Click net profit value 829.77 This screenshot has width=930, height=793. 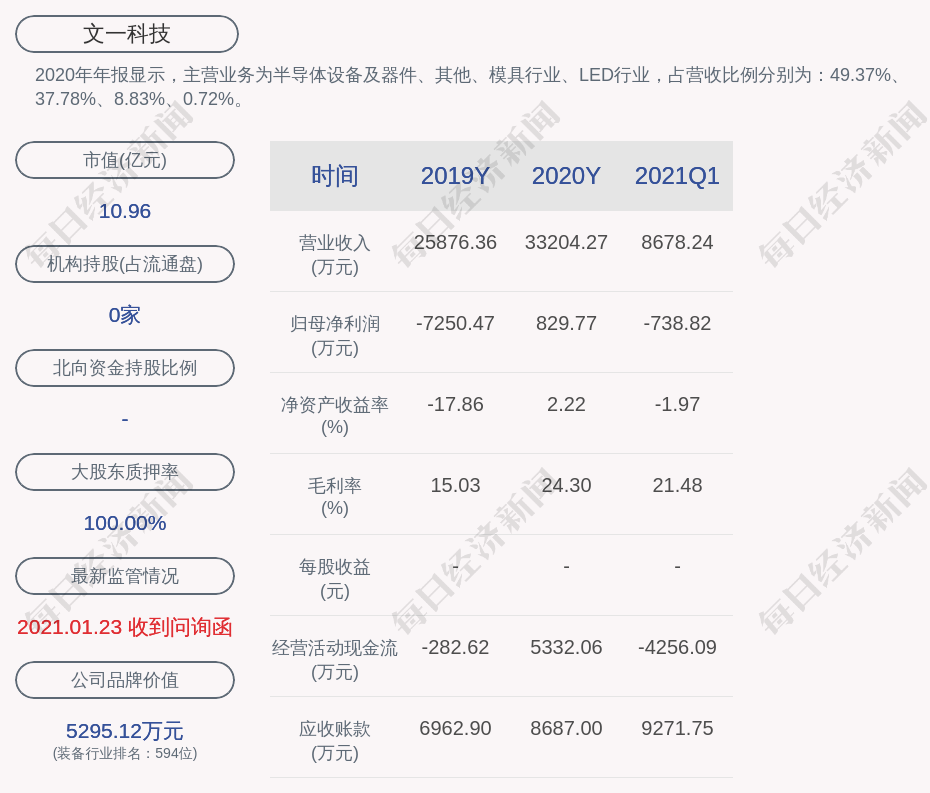tap(566, 323)
